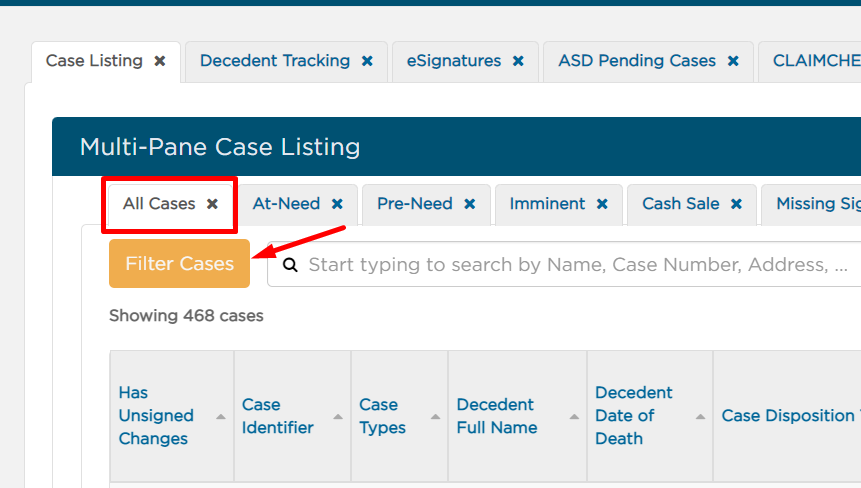861x488 pixels.
Task: Click the orange Filter Cases button
Action: 180,263
